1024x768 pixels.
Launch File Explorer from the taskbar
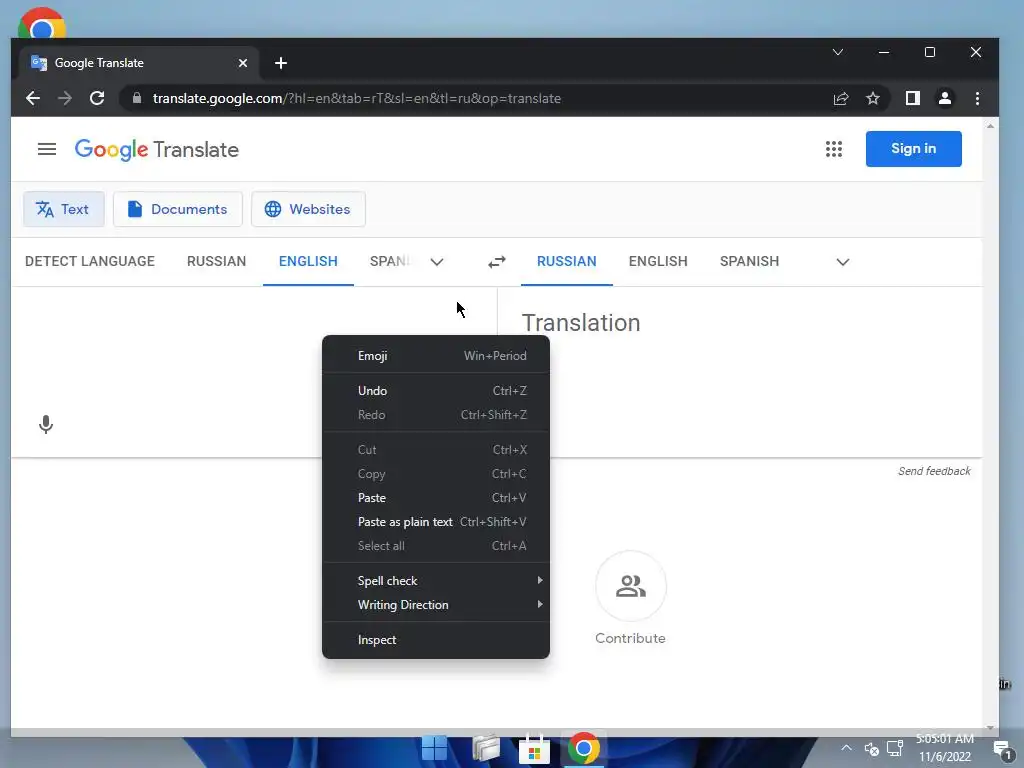coord(486,748)
